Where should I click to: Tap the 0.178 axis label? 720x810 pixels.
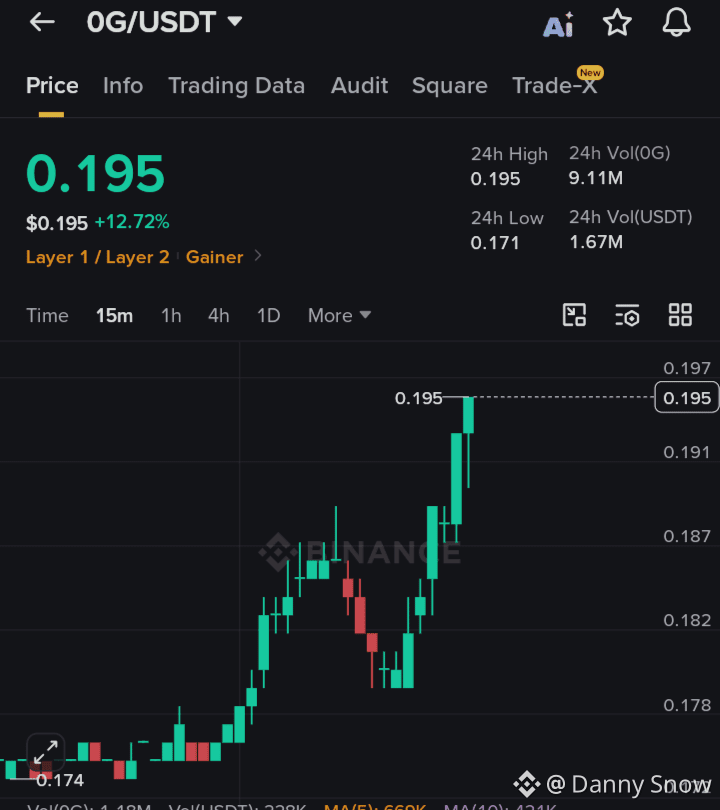(687, 705)
